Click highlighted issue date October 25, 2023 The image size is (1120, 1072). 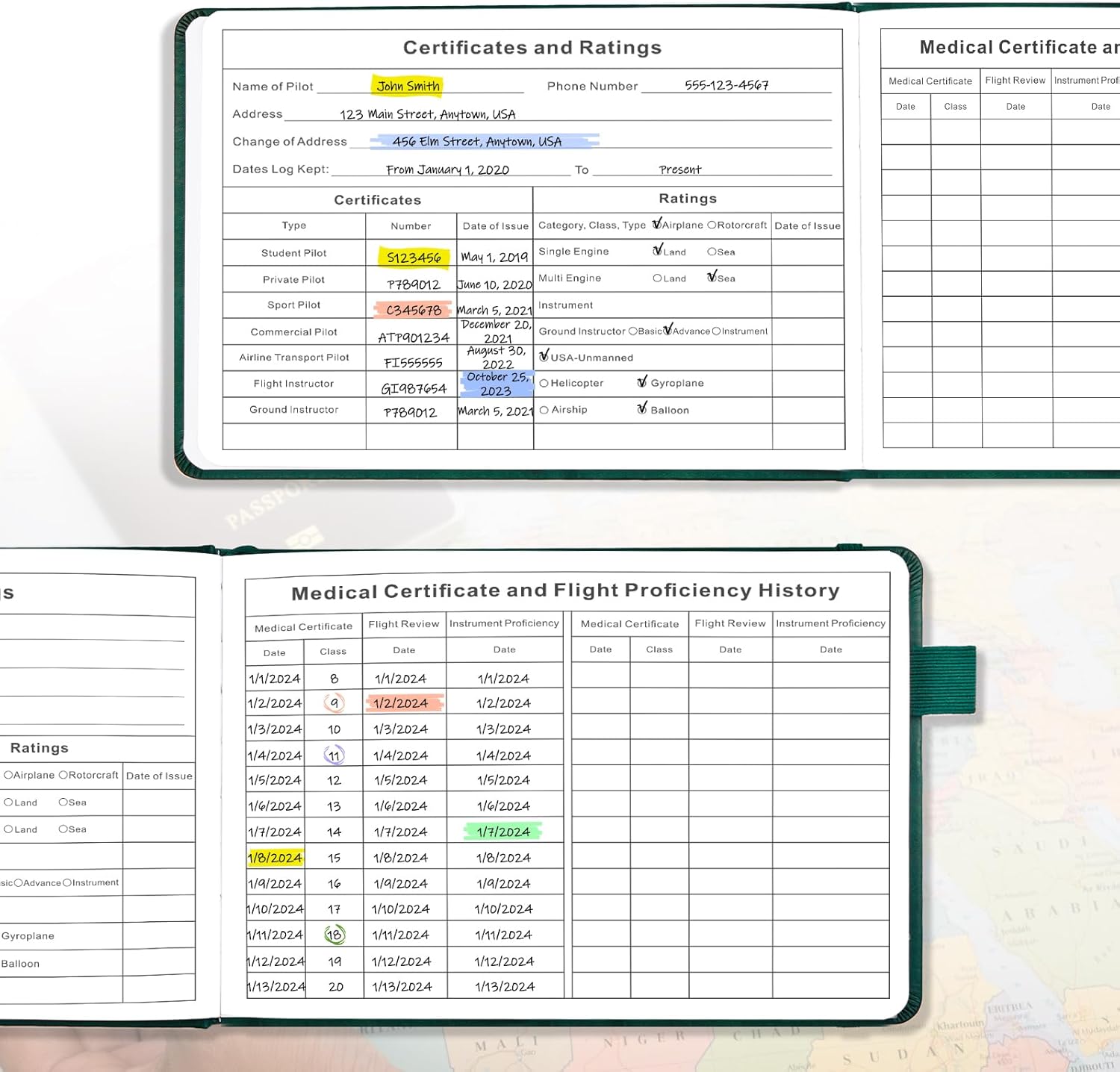(497, 384)
